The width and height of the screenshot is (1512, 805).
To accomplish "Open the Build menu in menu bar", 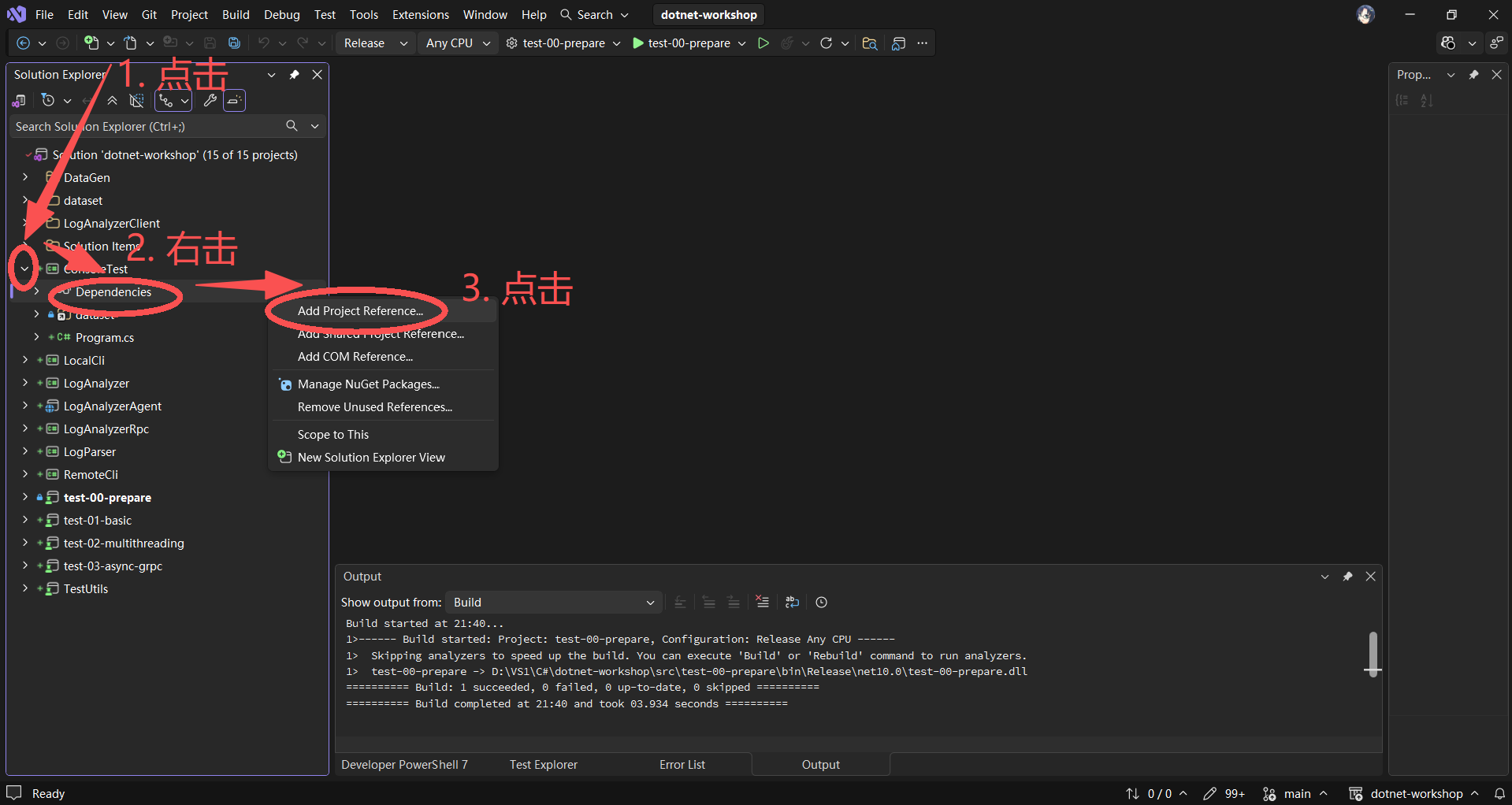I will [x=236, y=14].
